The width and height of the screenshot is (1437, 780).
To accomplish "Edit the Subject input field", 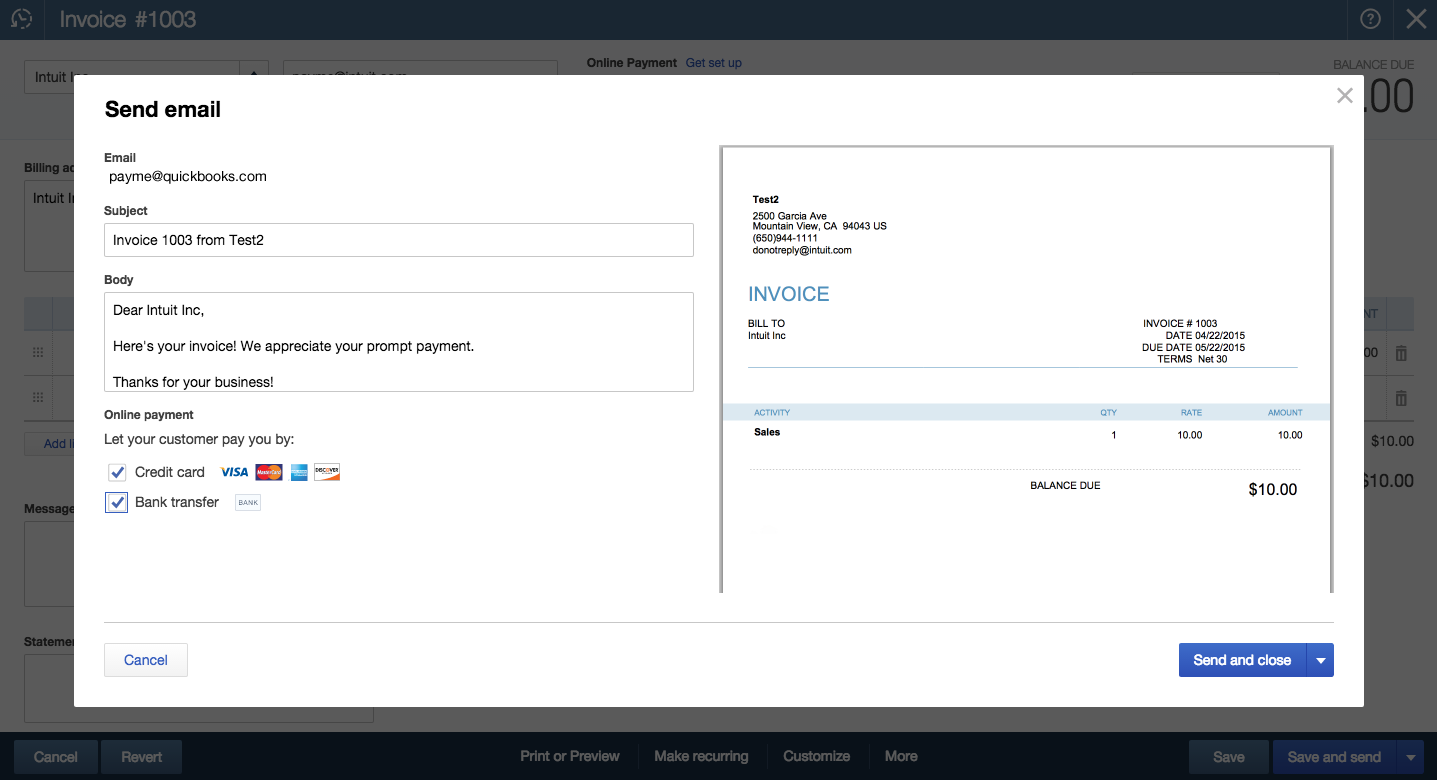I will pyautogui.click(x=399, y=240).
